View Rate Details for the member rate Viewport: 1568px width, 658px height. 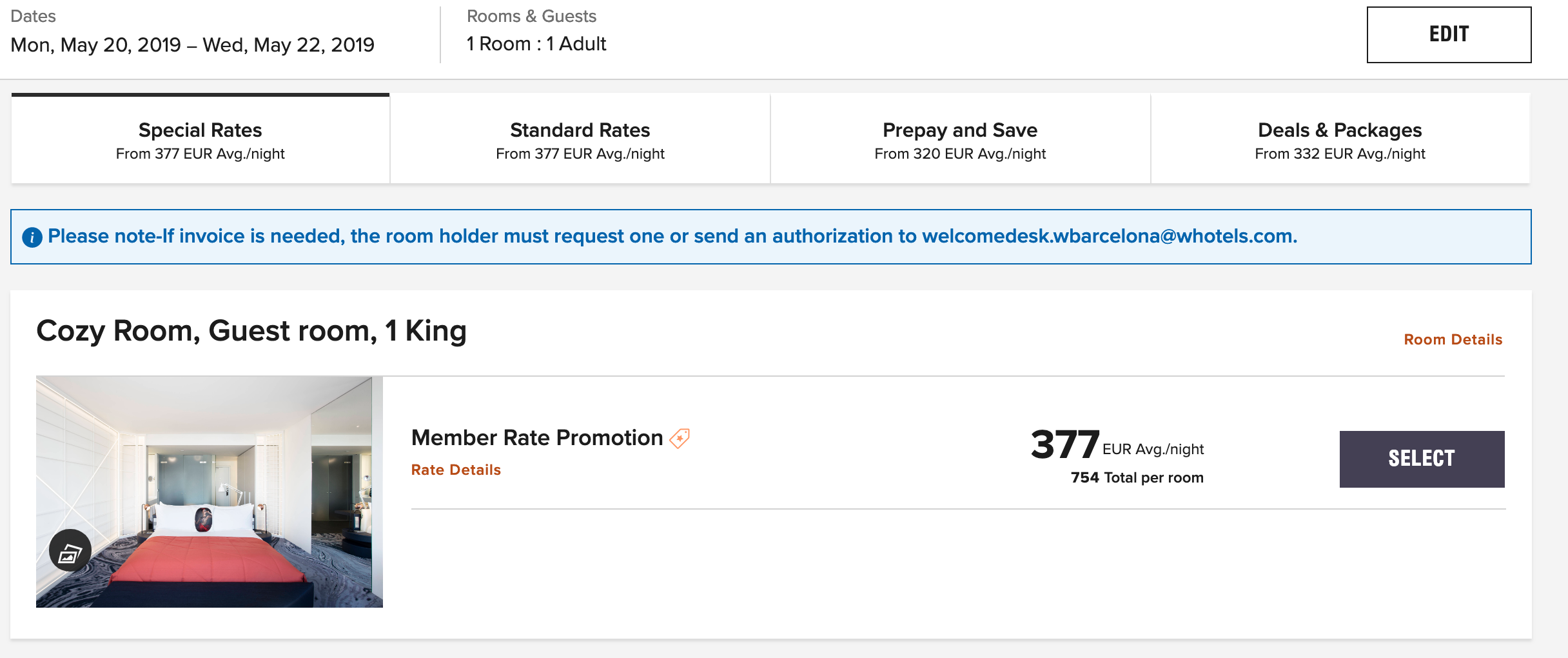coord(456,470)
